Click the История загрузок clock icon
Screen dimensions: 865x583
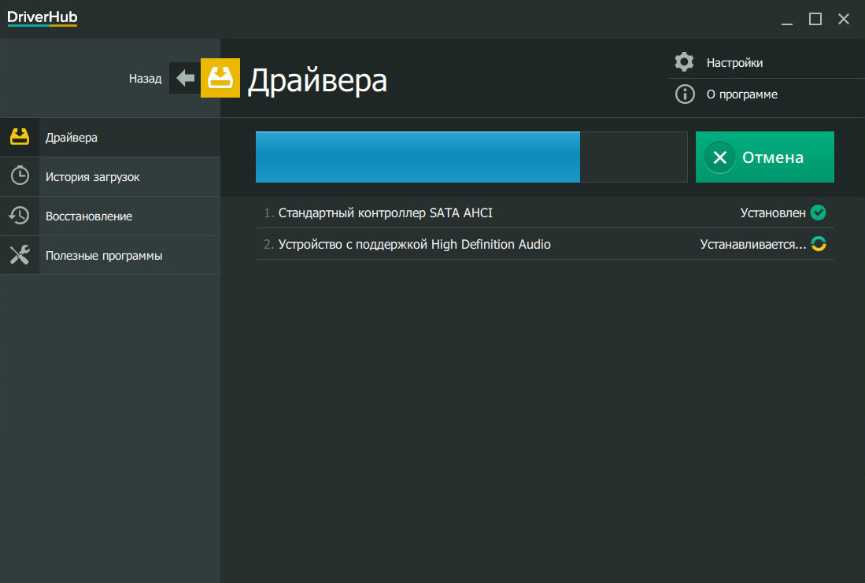pyautogui.click(x=19, y=176)
